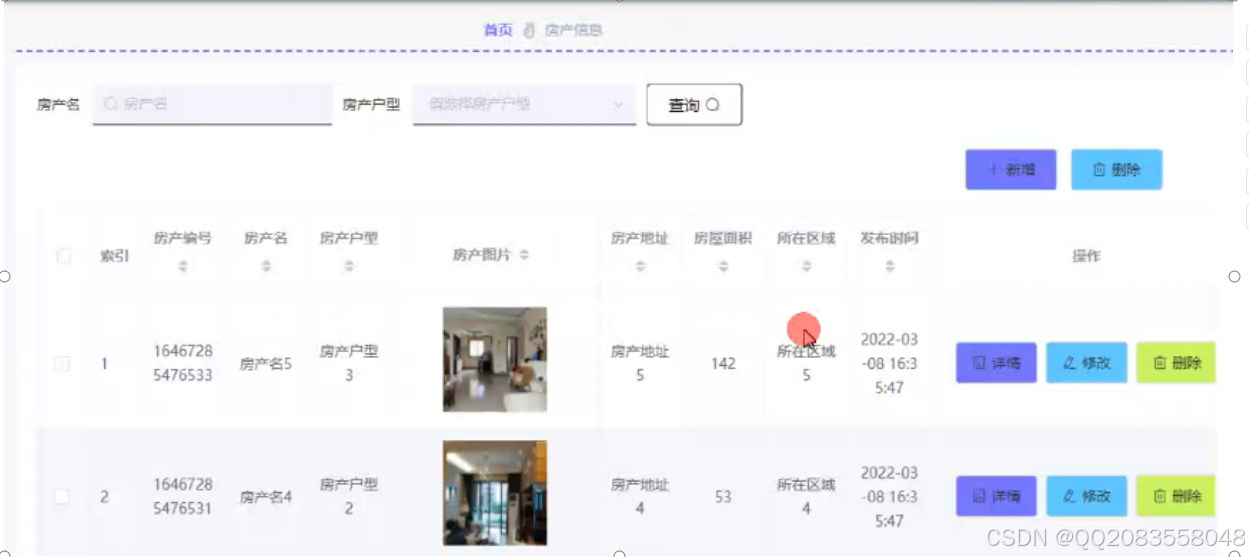Click the 房产信息 breadcrumb item
Screen dimensions: 1249x557
tap(573, 30)
